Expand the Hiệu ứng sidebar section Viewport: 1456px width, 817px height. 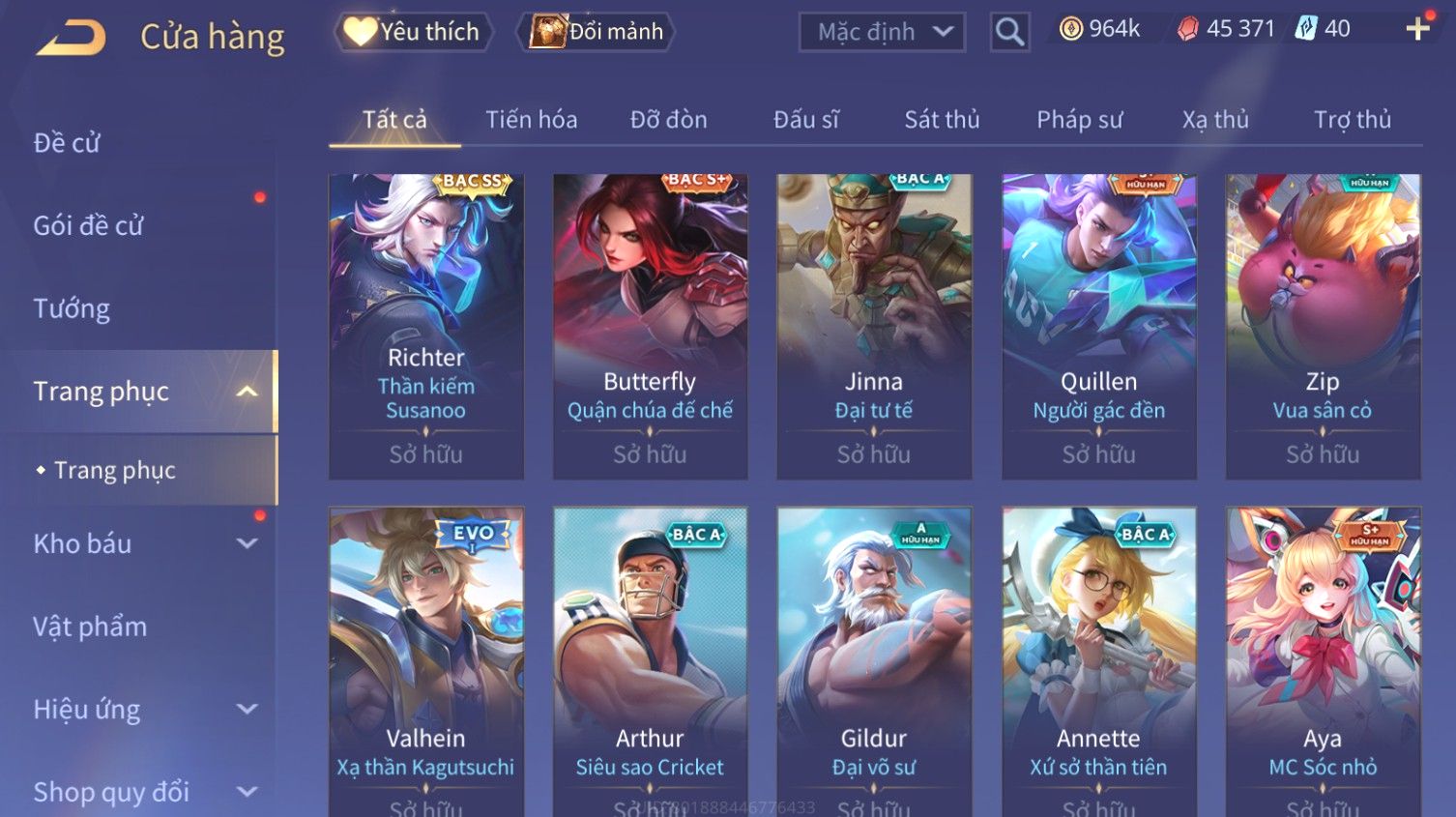pyautogui.click(x=247, y=709)
